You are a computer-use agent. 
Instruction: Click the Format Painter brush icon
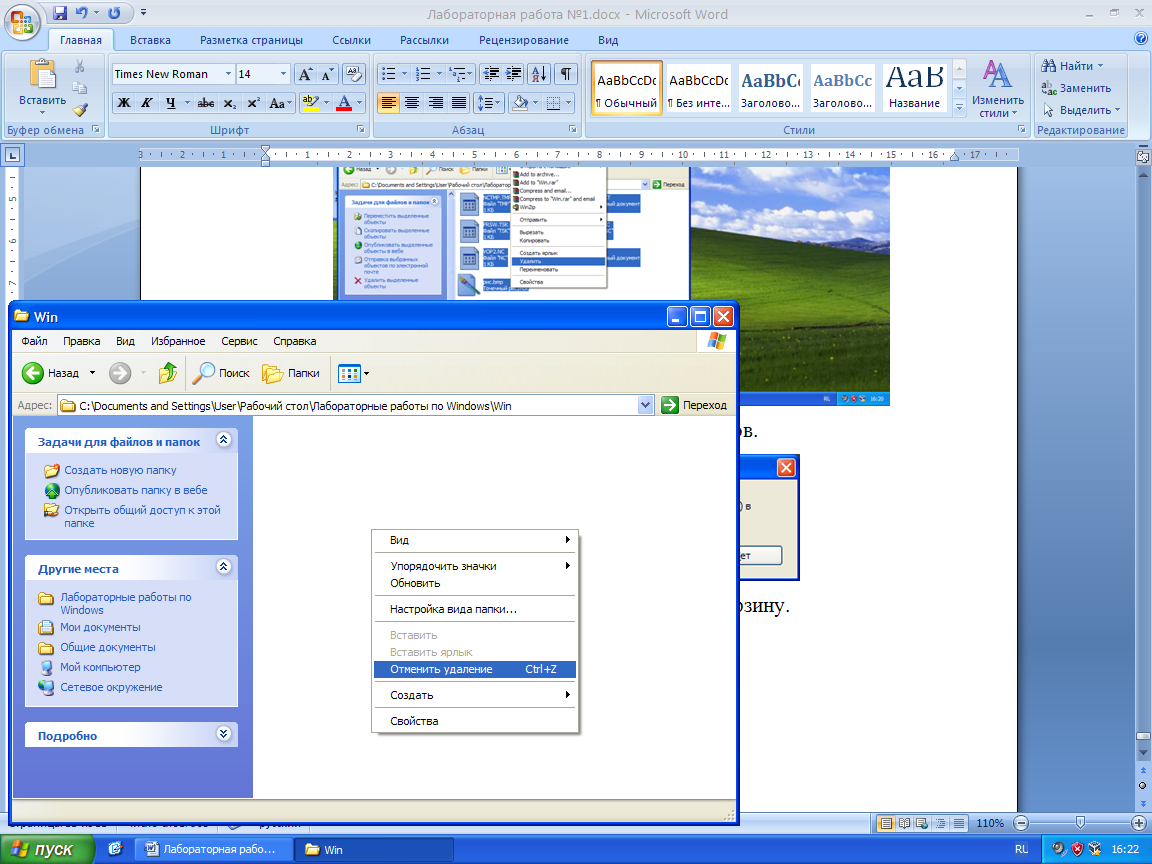coord(79,110)
